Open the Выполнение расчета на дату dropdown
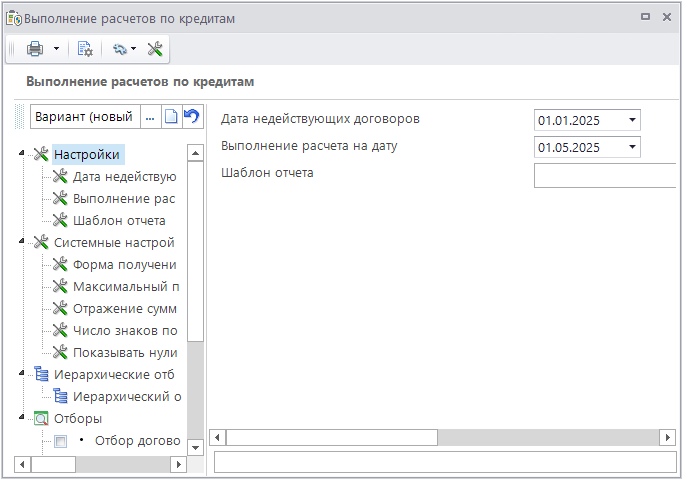The image size is (683, 481). [x=632, y=147]
